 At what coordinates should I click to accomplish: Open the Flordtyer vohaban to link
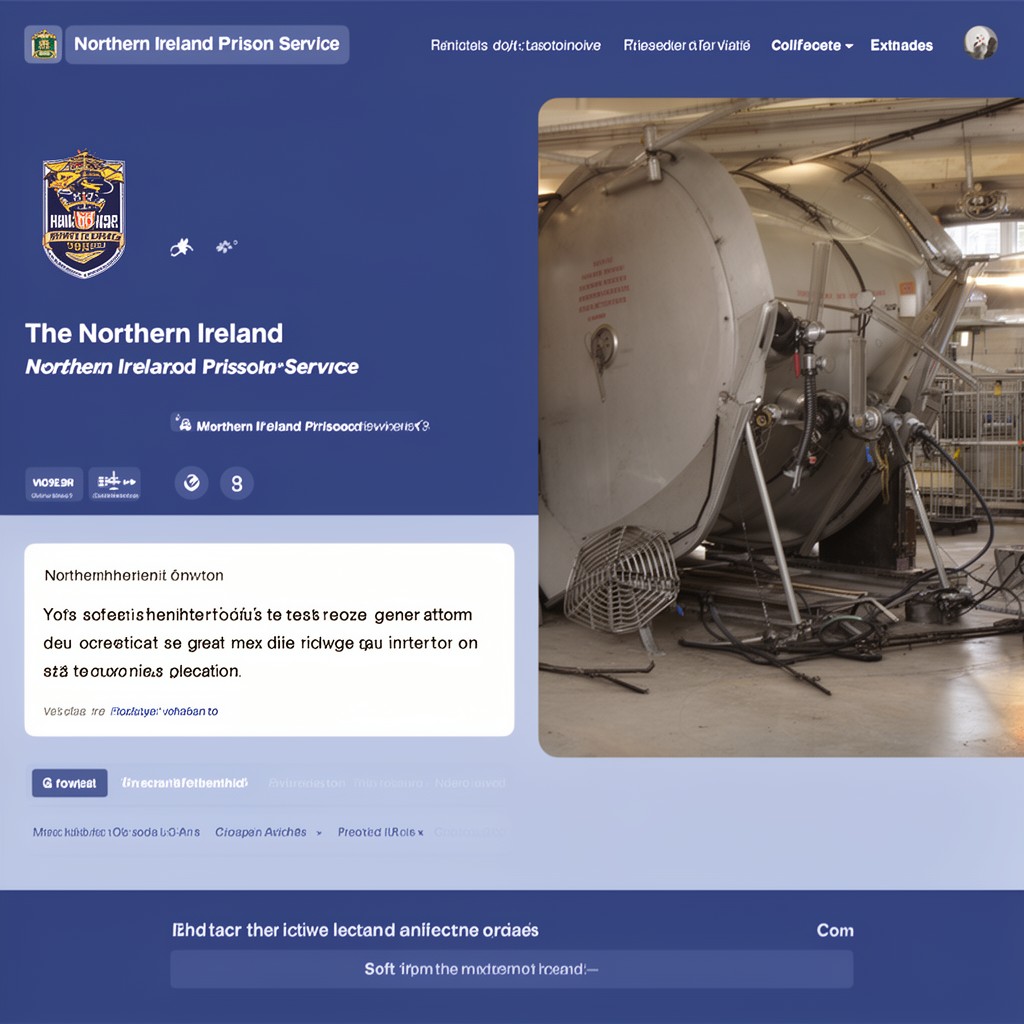pos(164,711)
